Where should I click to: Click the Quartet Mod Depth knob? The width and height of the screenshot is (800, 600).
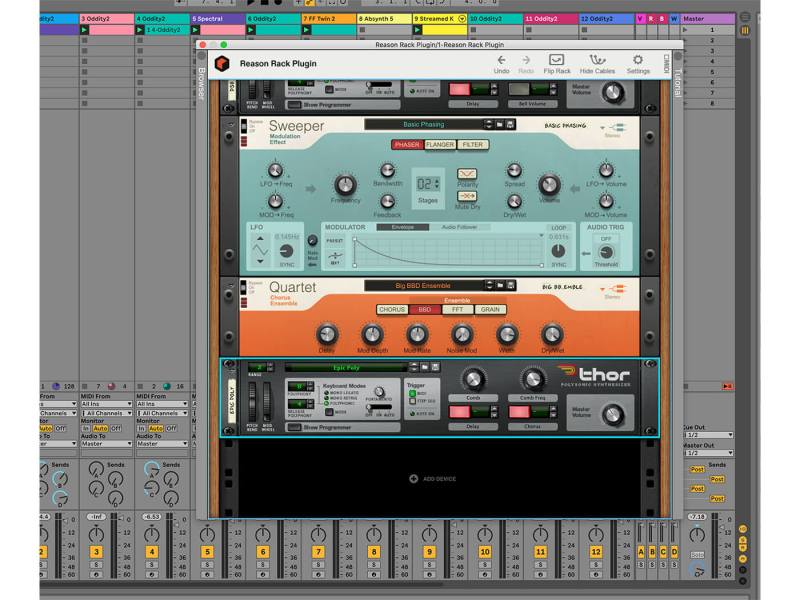(372, 335)
